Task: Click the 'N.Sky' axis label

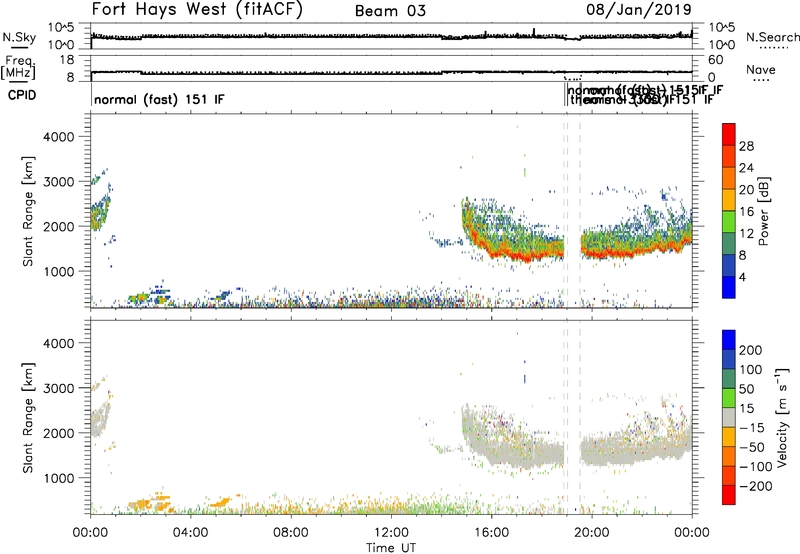Action: pos(19,37)
